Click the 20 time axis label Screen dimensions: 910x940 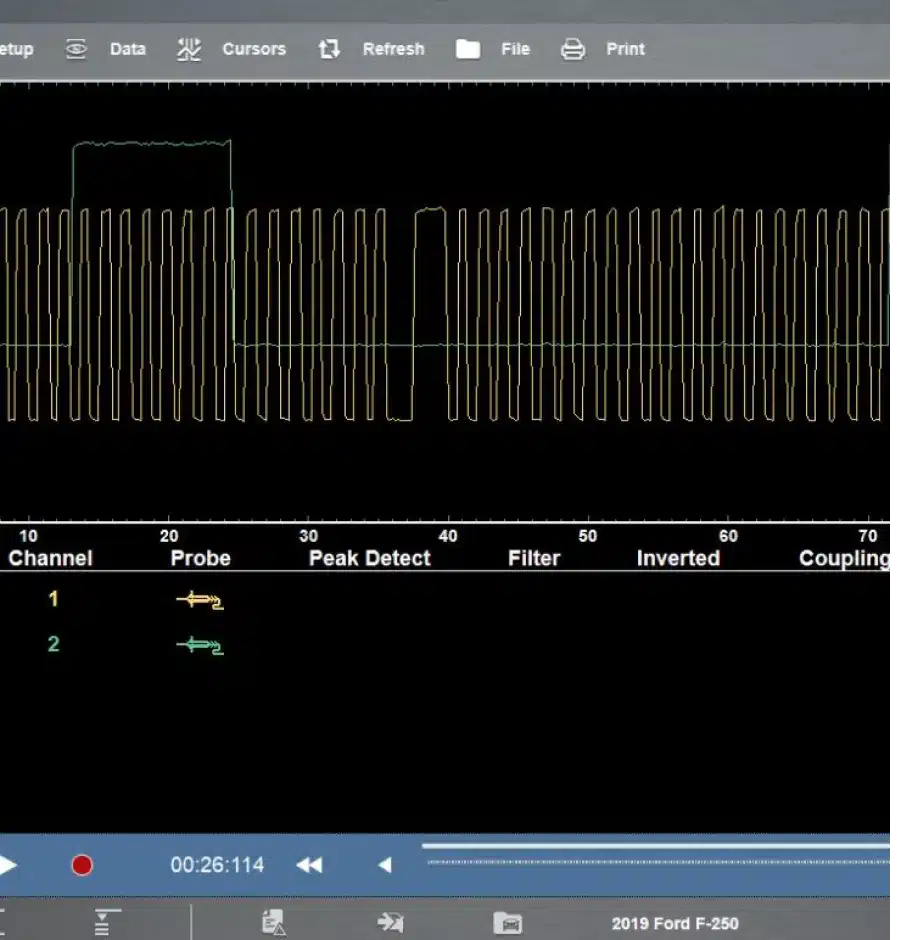[x=169, y=536]
